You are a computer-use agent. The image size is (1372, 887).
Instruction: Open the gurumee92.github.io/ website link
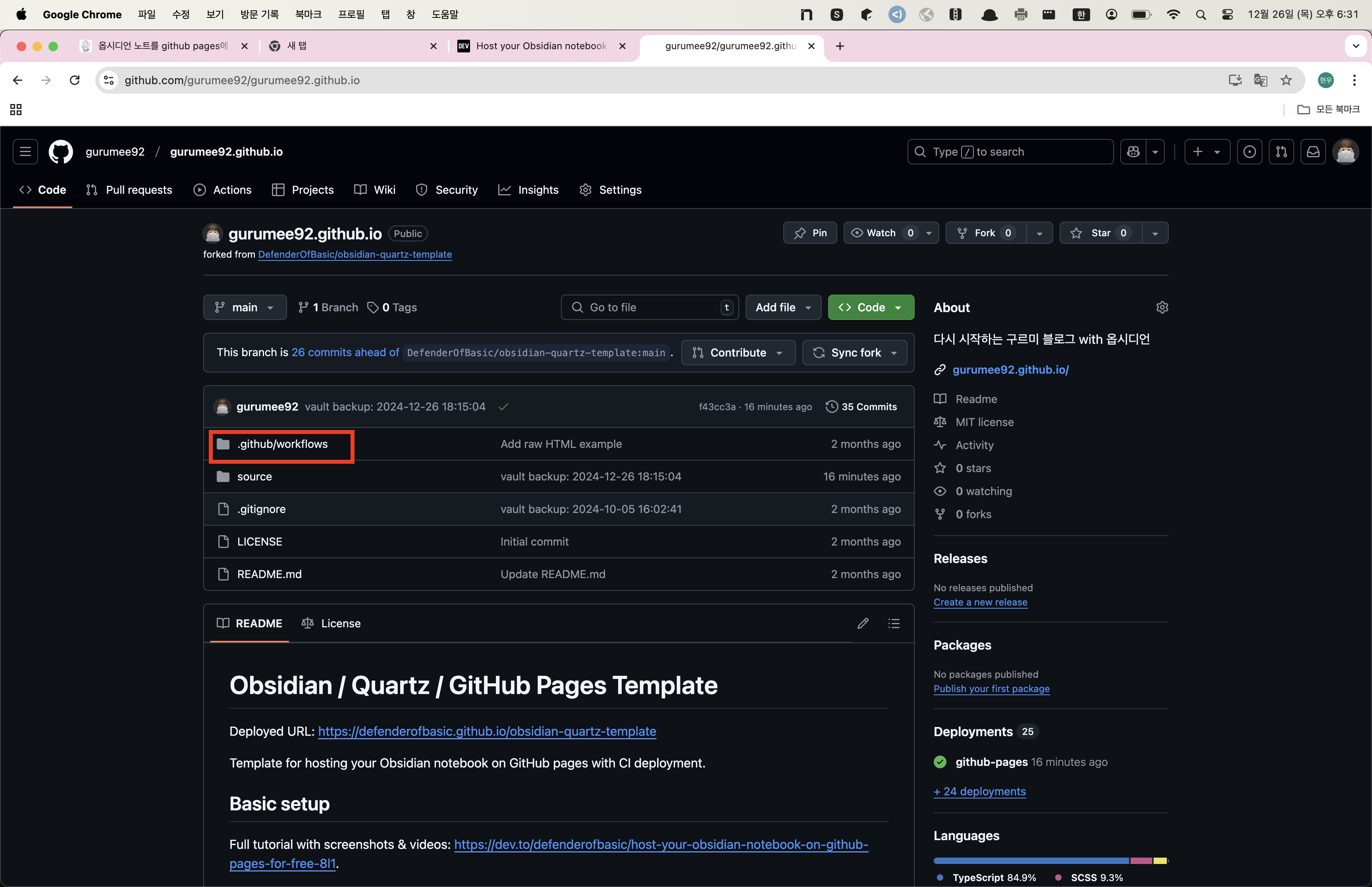(1010, 369)
